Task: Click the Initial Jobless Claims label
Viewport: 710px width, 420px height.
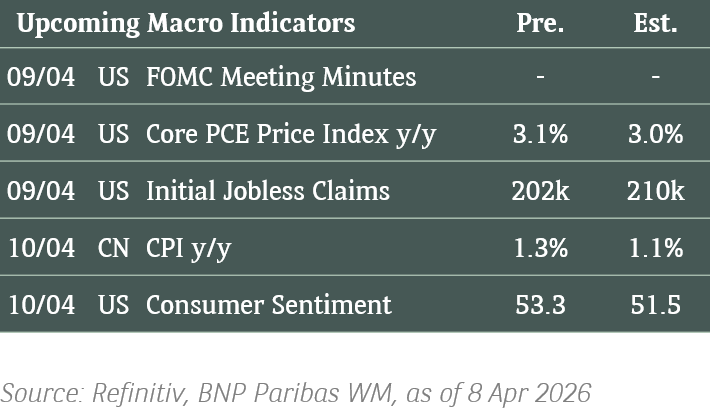Action: 268,190
